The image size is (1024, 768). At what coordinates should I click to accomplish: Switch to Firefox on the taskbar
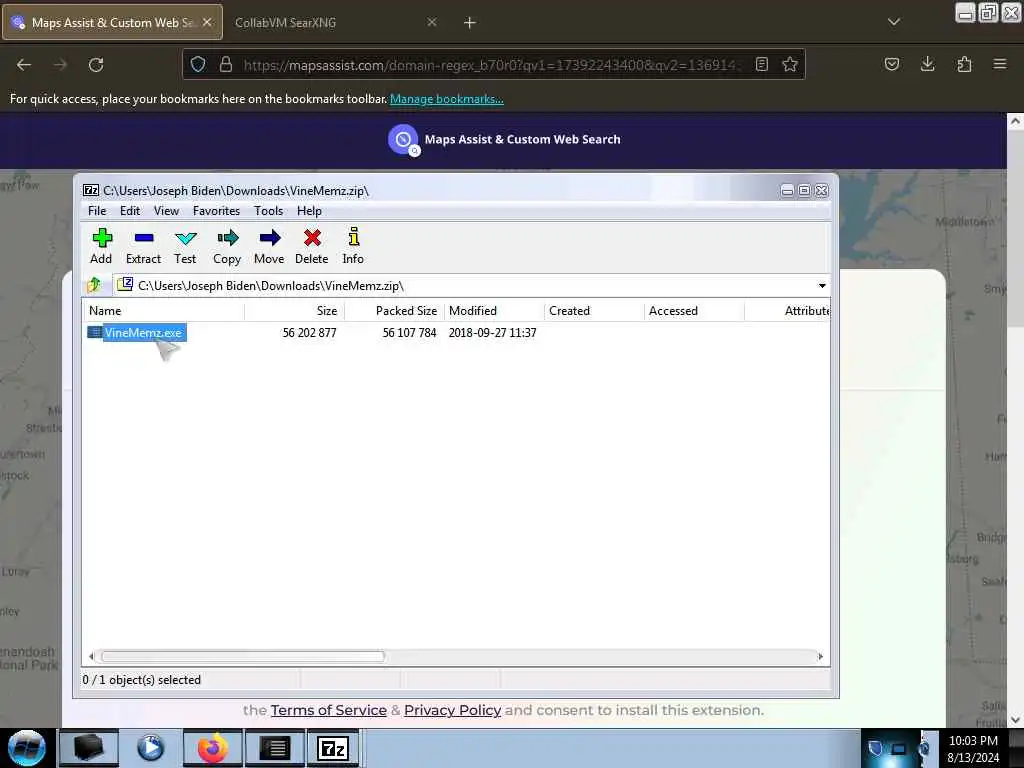point(212,748)
